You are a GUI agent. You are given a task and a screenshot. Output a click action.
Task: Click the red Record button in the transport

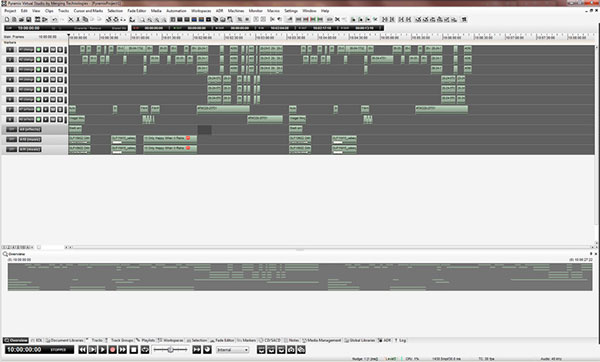pyautogui.click(x=112, y=349)
